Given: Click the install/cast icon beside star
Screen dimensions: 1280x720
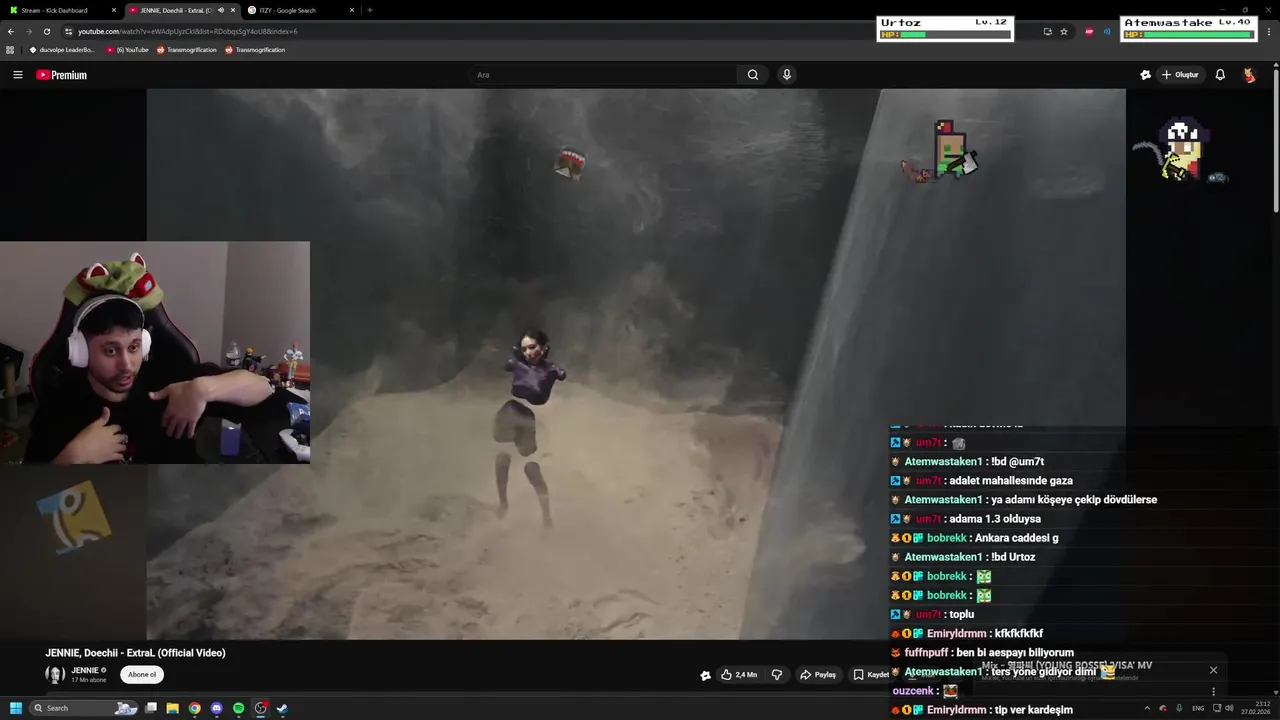Looking at the screenshot, I should click(x=1047, y=31).
